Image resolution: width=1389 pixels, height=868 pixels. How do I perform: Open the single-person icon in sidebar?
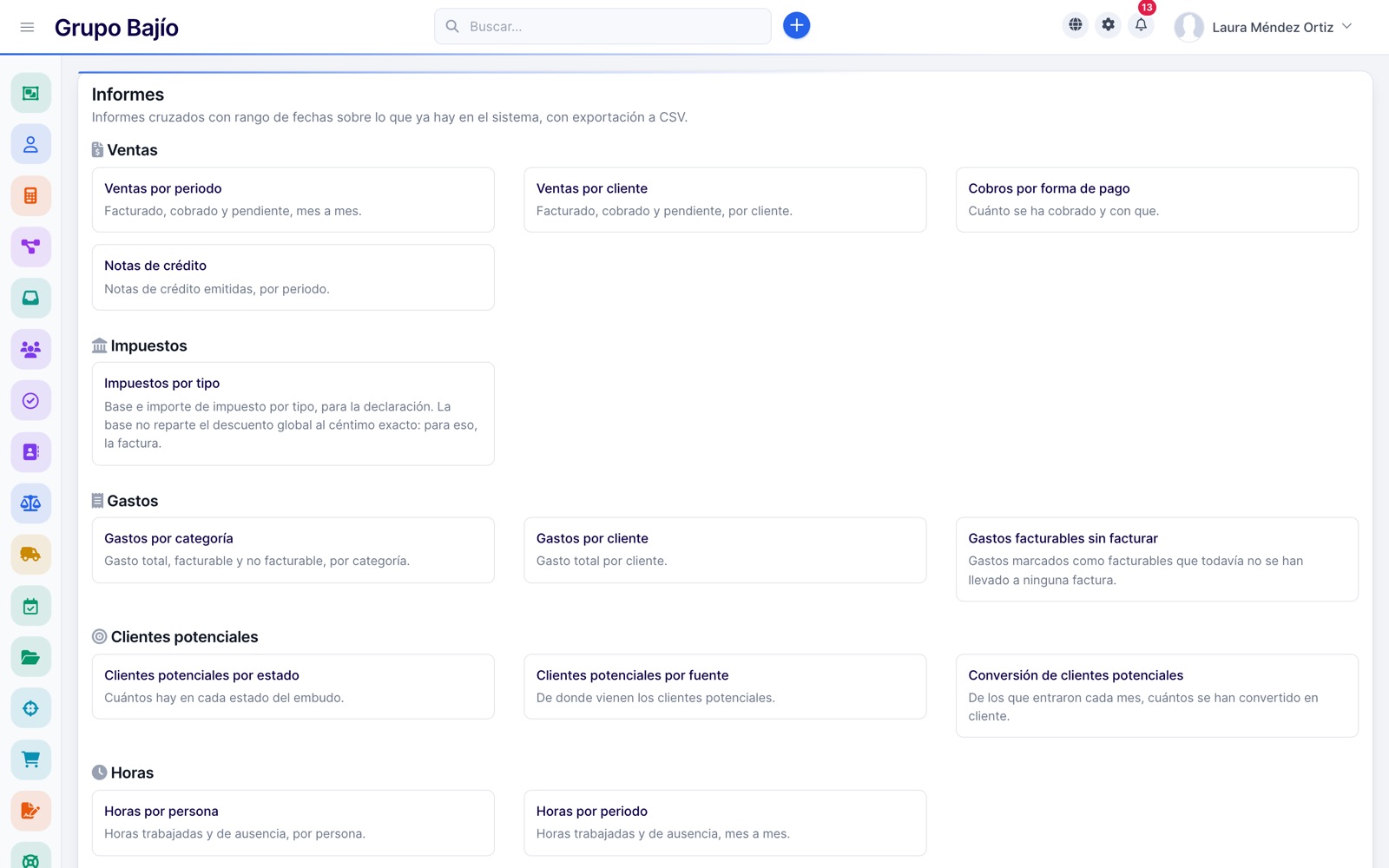(x=30, y=144)
